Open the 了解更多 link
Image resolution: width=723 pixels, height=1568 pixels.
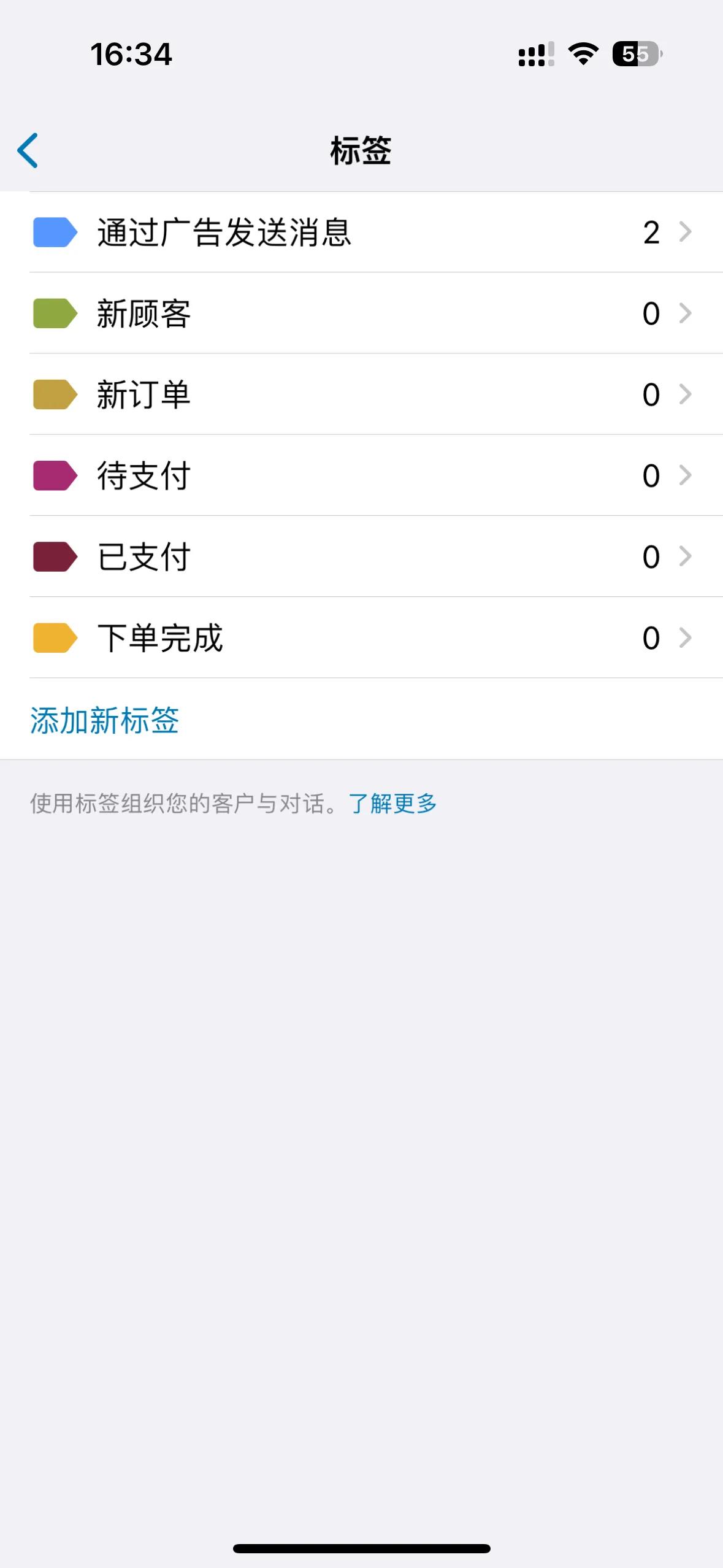392,803
